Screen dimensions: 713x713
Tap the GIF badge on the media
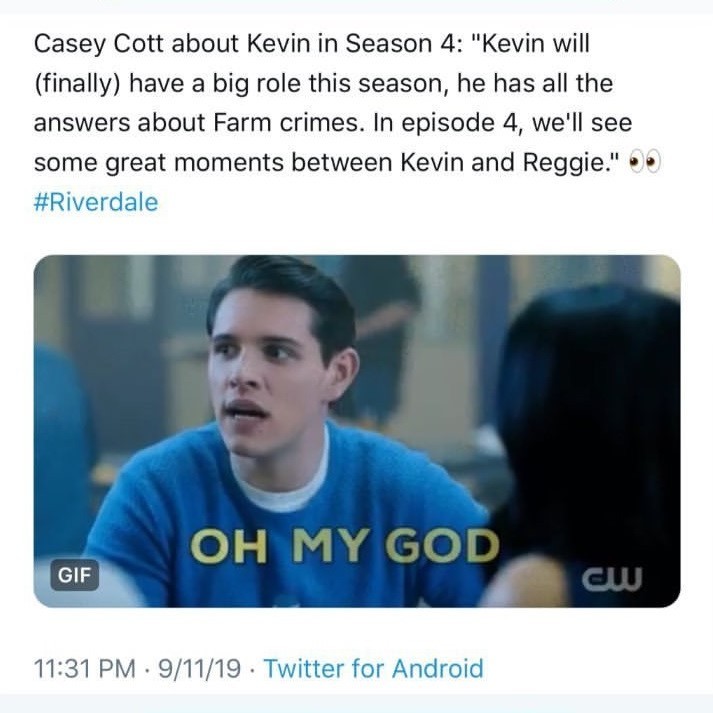[x=75, y=575]
